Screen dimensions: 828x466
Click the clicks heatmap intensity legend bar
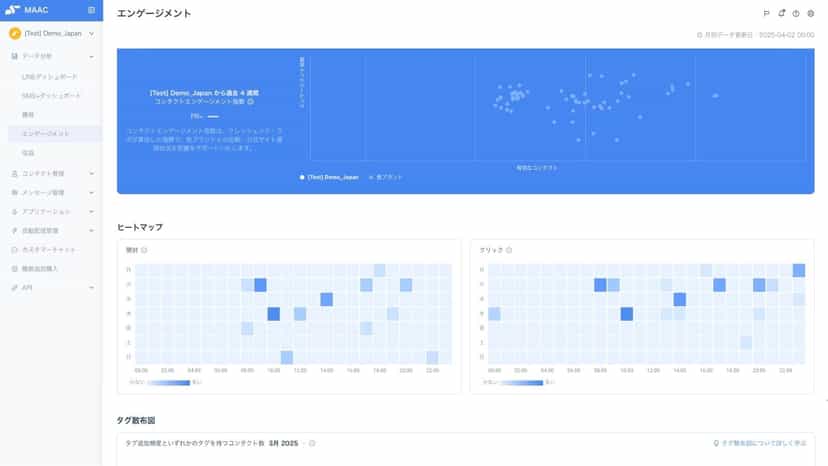pyautogui.click(x=521, y=383)
